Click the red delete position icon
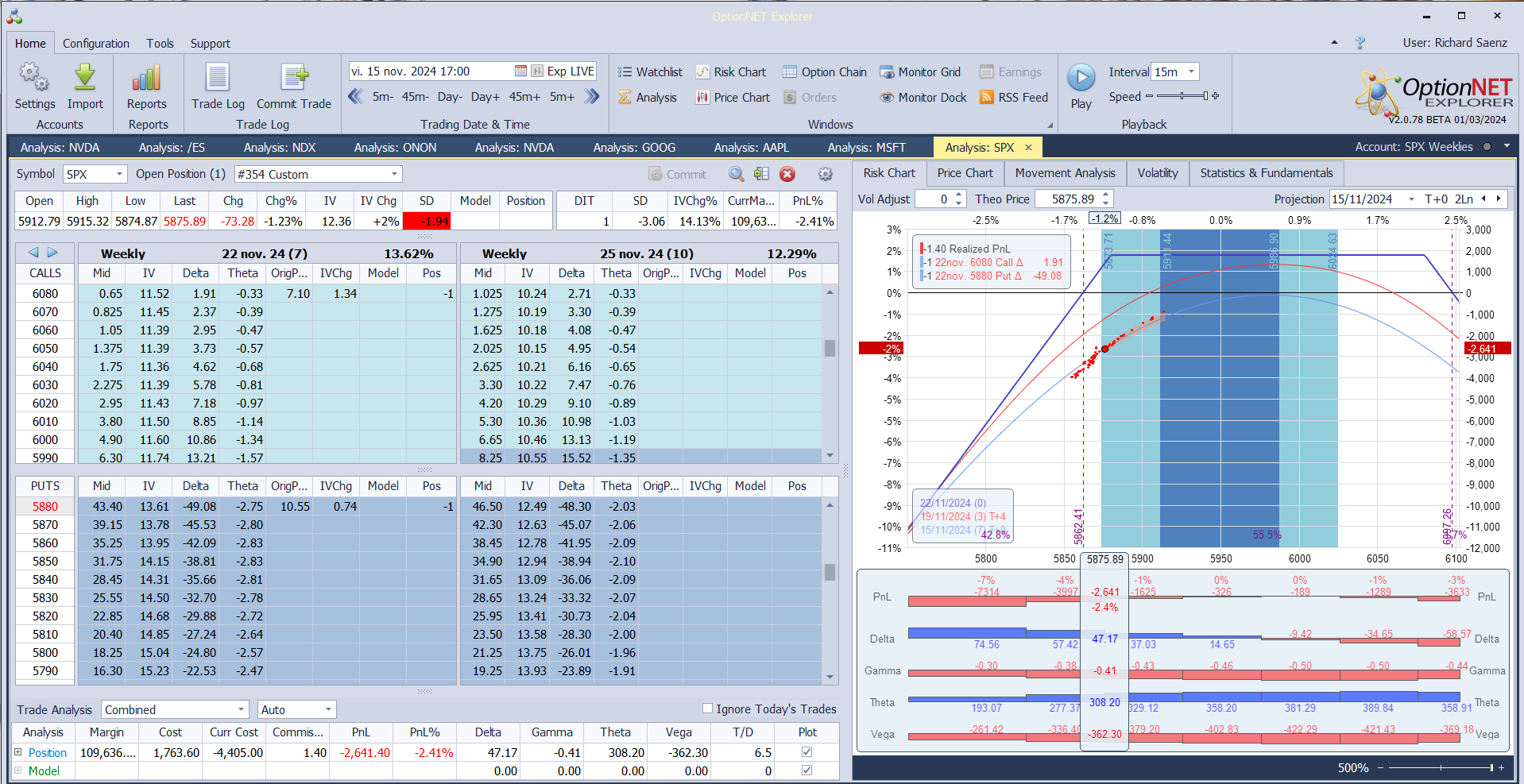This screenshot has width=1524, height=784. 787,175
